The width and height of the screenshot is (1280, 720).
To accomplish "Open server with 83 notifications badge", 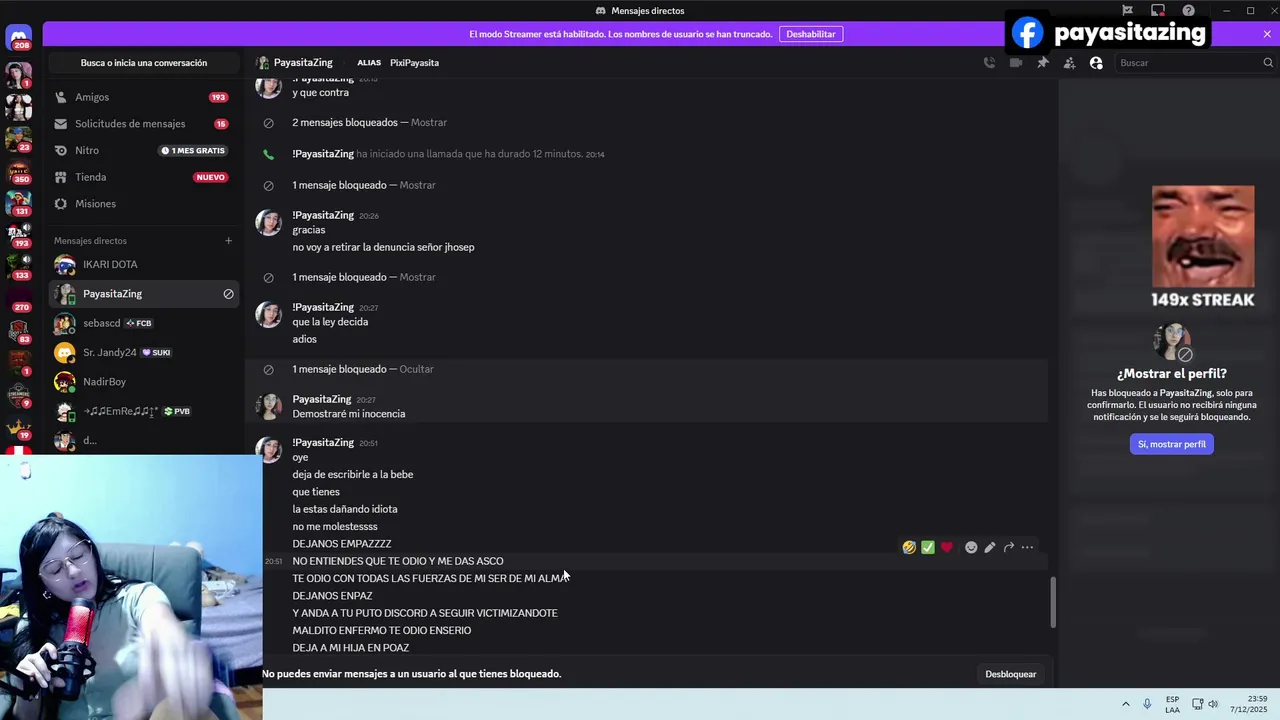I will (x=19, y=329).
